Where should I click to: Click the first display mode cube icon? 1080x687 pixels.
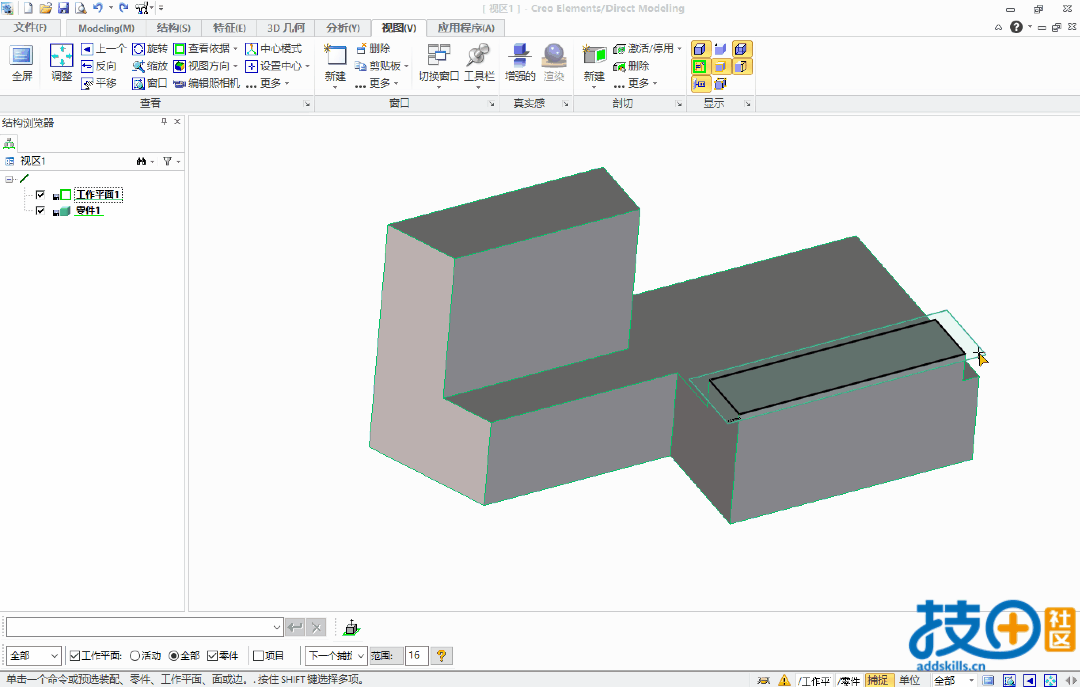click(700, 49)
